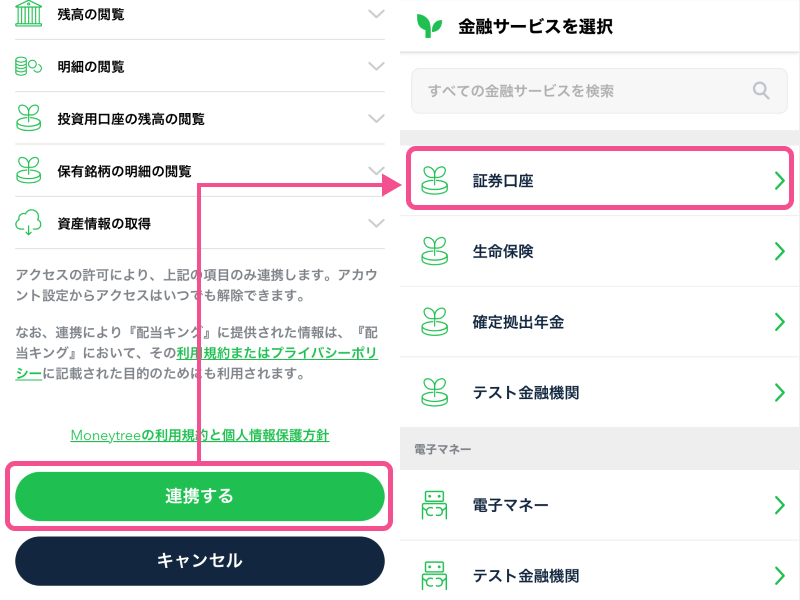Expand 投資用口座の残高の閲覧 details
Image resolution: width=800 pixels, height=600 pixels.
pyautogui.click(x=376, y=118)
